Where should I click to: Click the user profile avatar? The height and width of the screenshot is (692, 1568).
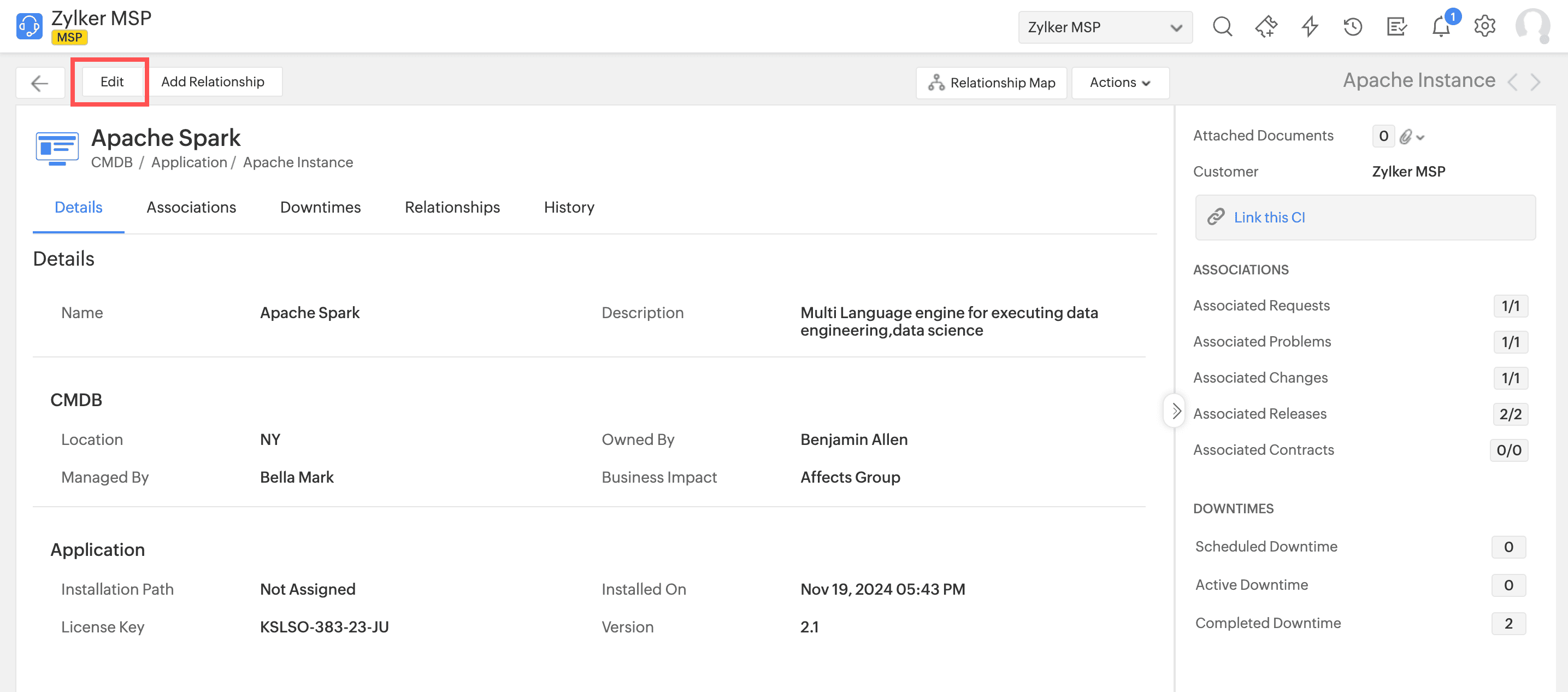(x=1531, y=27)
